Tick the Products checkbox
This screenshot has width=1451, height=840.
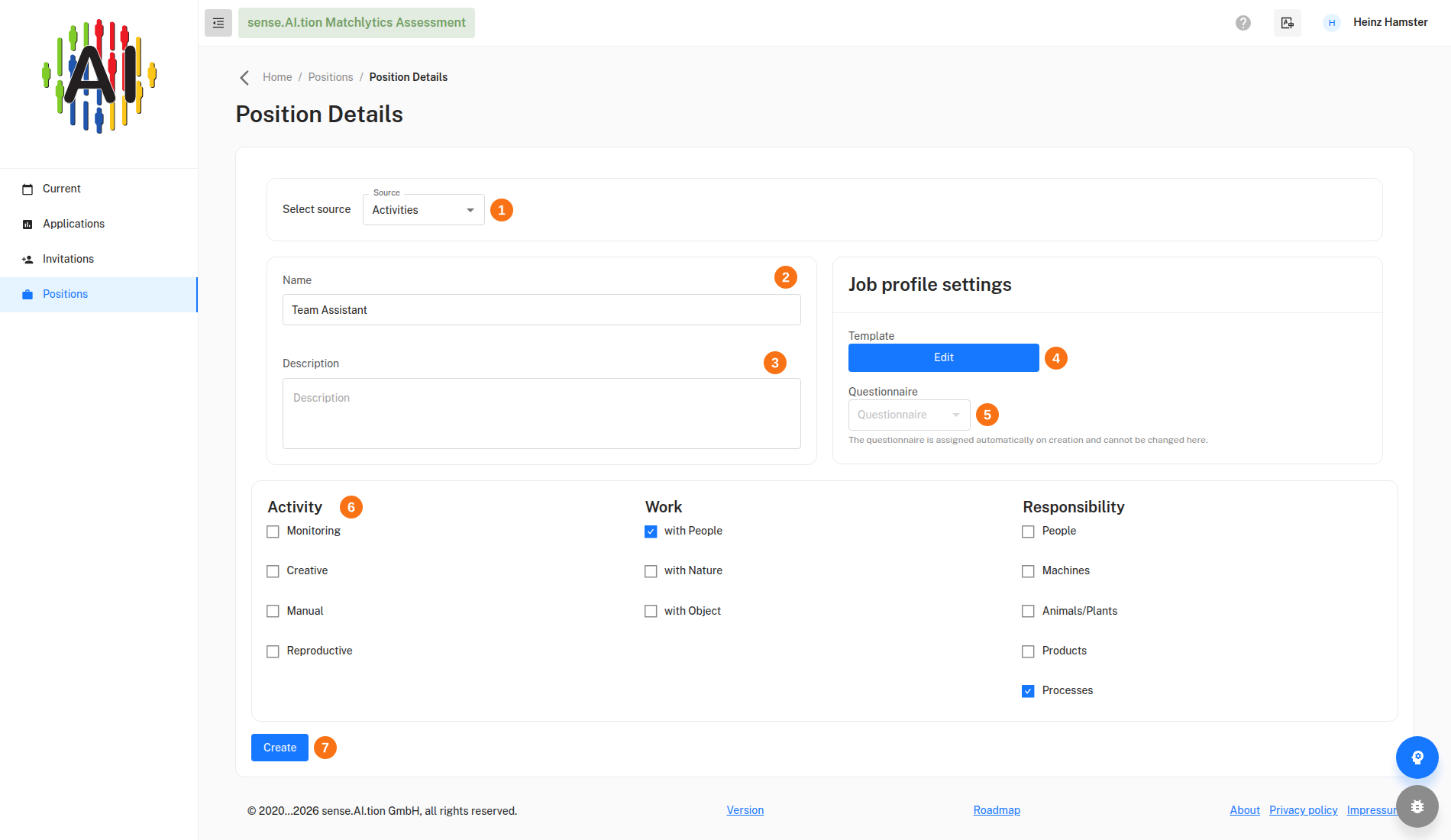[1028, 651]
